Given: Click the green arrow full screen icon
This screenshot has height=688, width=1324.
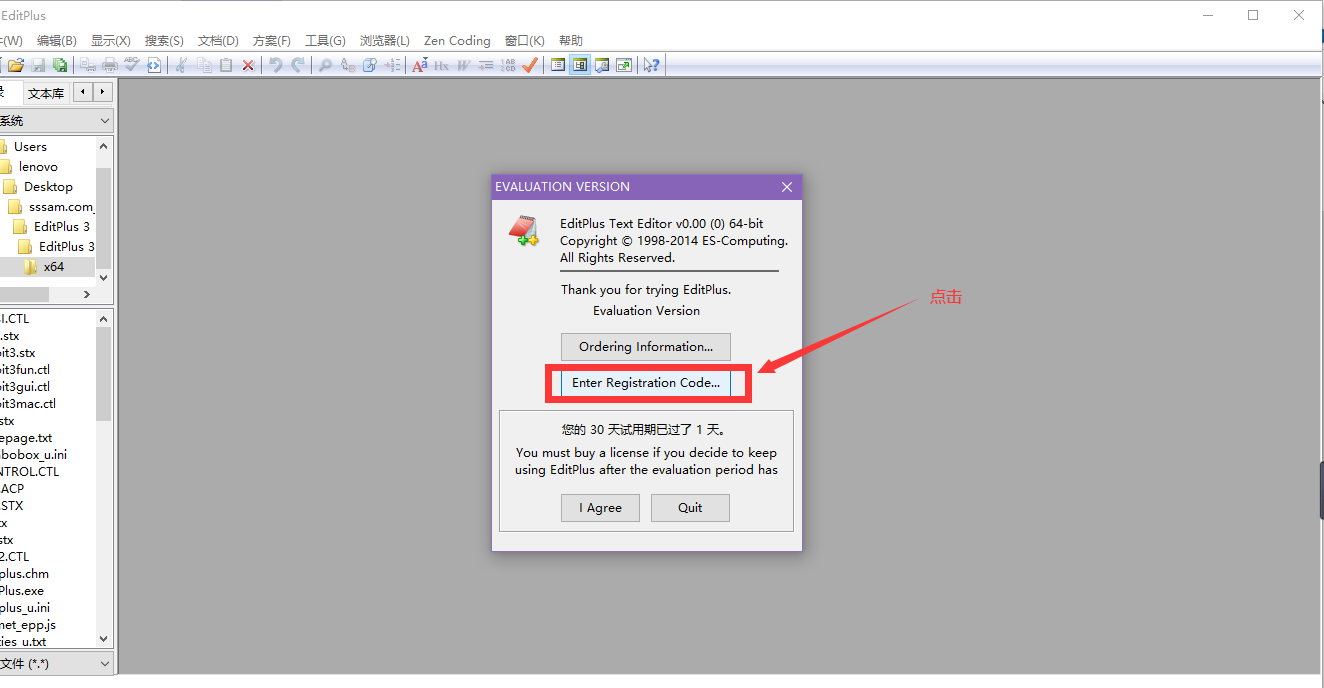Looking at the screenshot, I should tap(623, 65).
